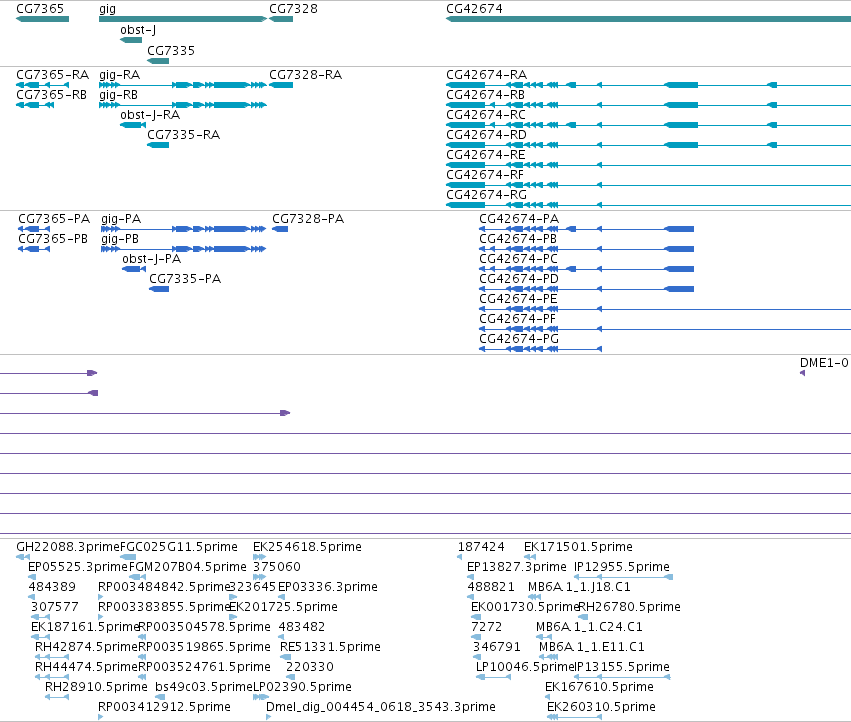Viewport: 851px width, 722px height.
Task: Select CG42674-RD transcript label
Action: (486, 135)
